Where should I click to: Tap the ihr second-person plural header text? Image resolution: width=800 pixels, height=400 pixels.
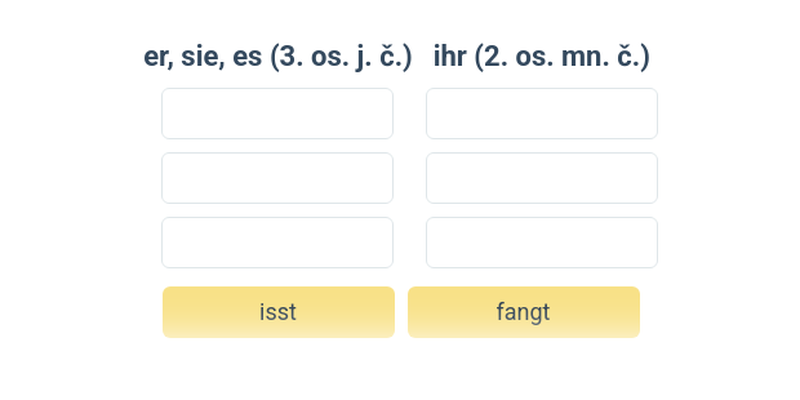tap(541, 57)
